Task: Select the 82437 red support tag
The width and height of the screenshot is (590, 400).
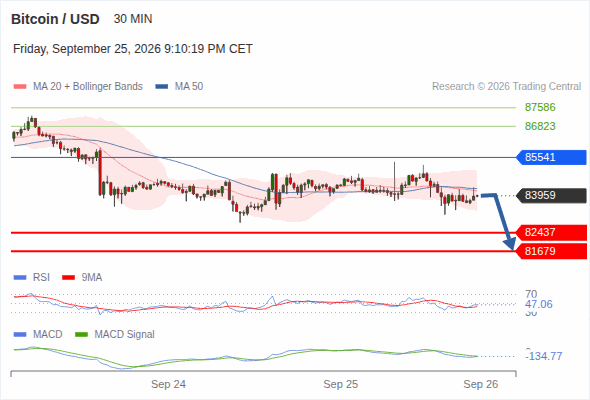Action: (551, 233)
